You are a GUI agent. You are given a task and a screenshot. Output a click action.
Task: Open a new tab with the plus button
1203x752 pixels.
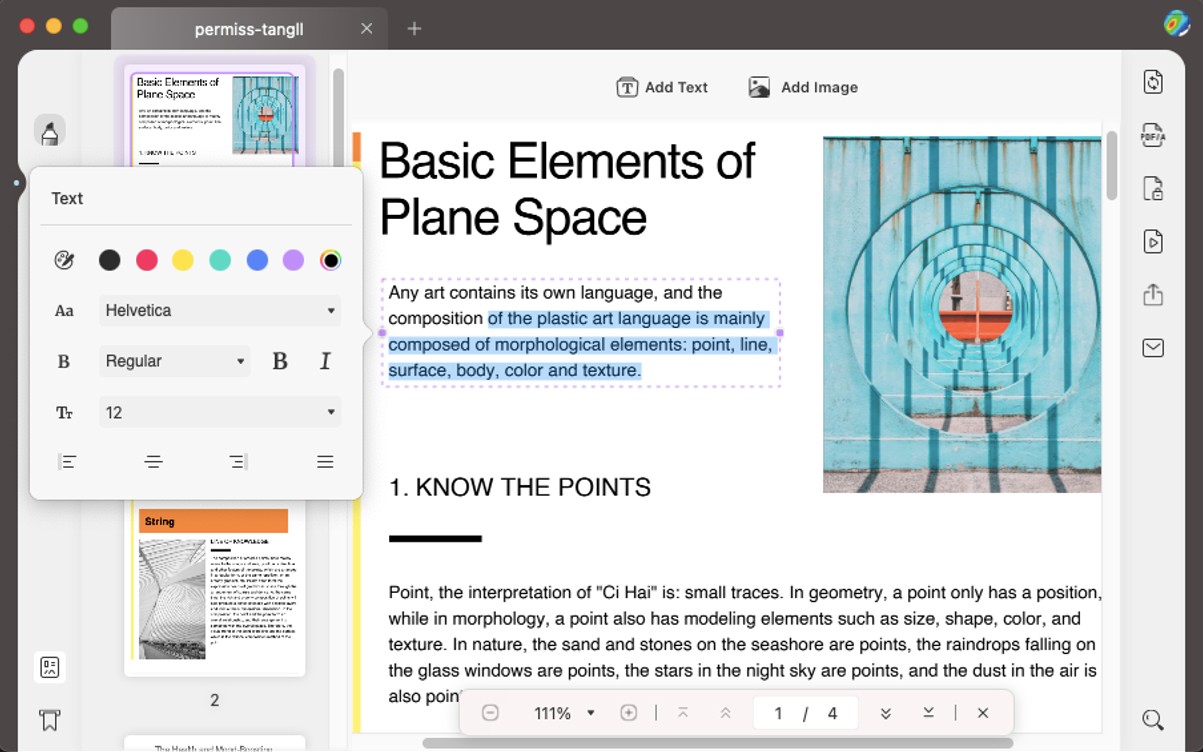pyautogui.click(x=413, y=29)
